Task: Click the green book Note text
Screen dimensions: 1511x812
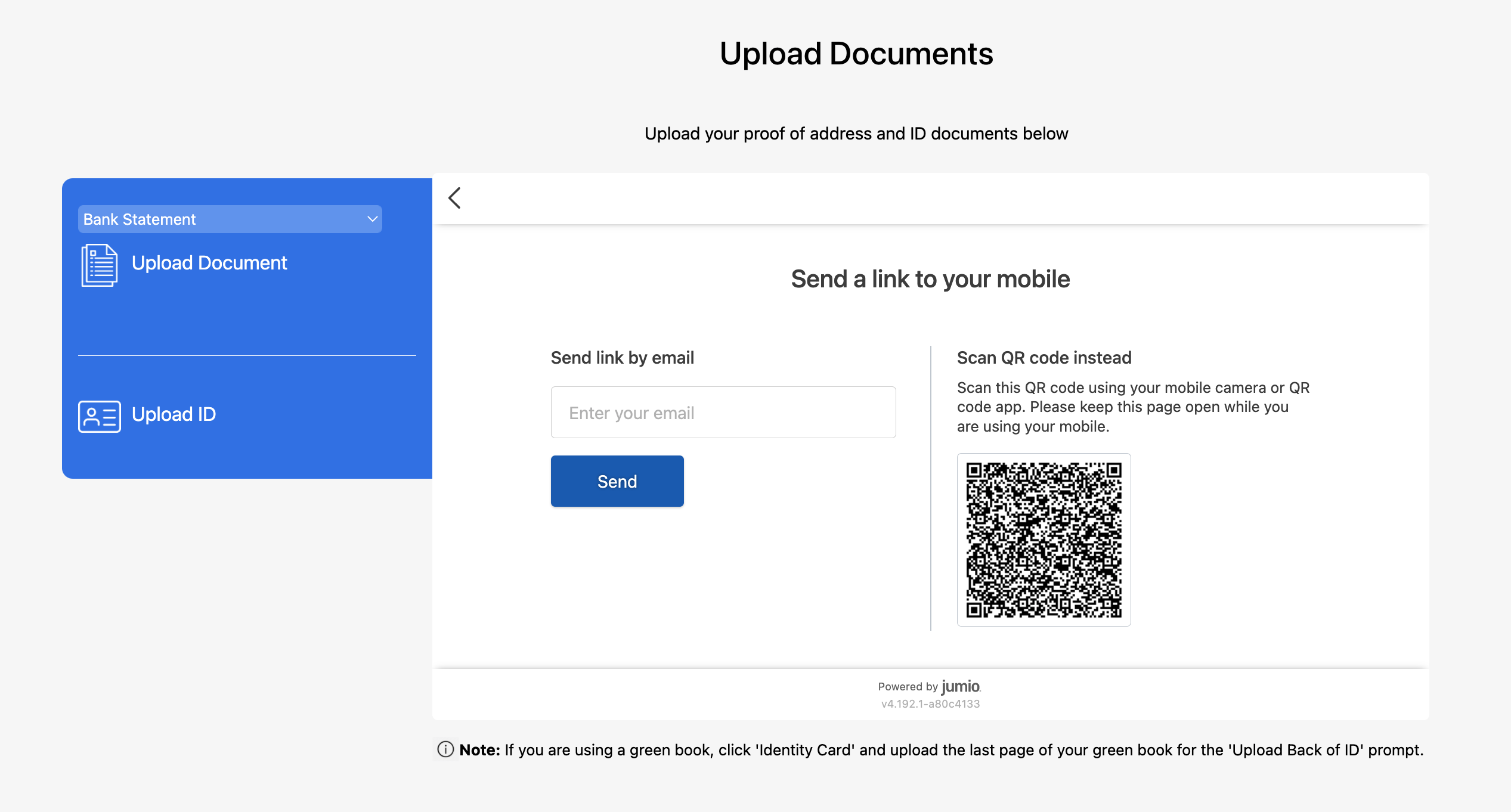Action: click(x=942, y=750)
